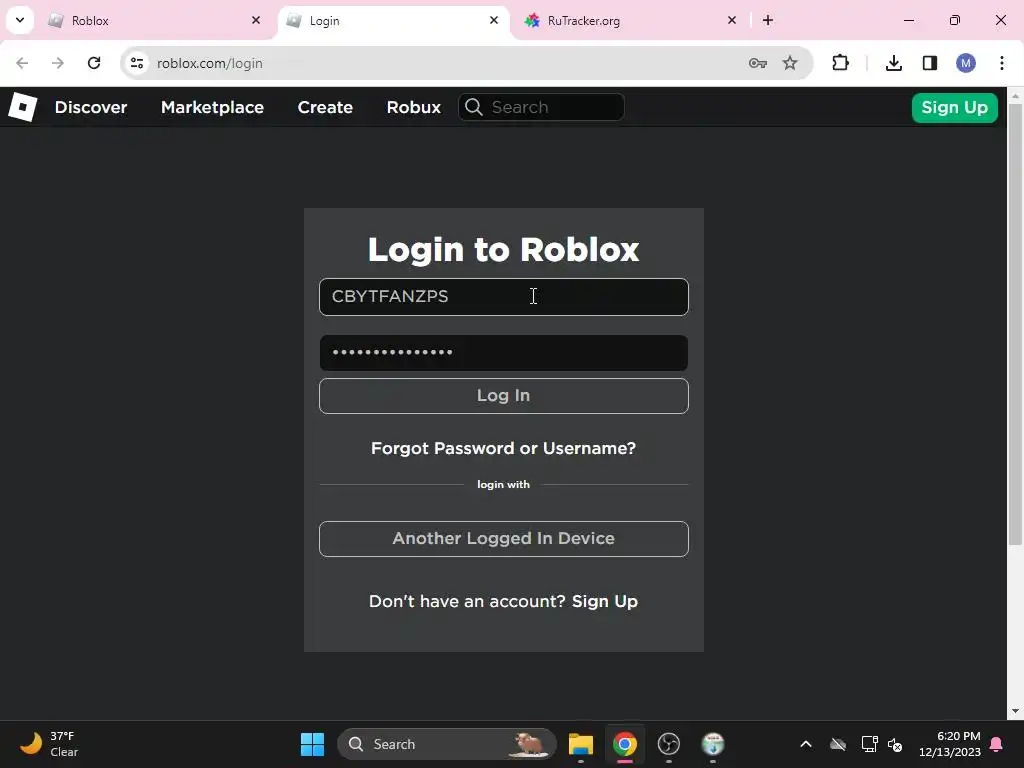Open the Chrome three-dot menu

[x=1002, y=63]
